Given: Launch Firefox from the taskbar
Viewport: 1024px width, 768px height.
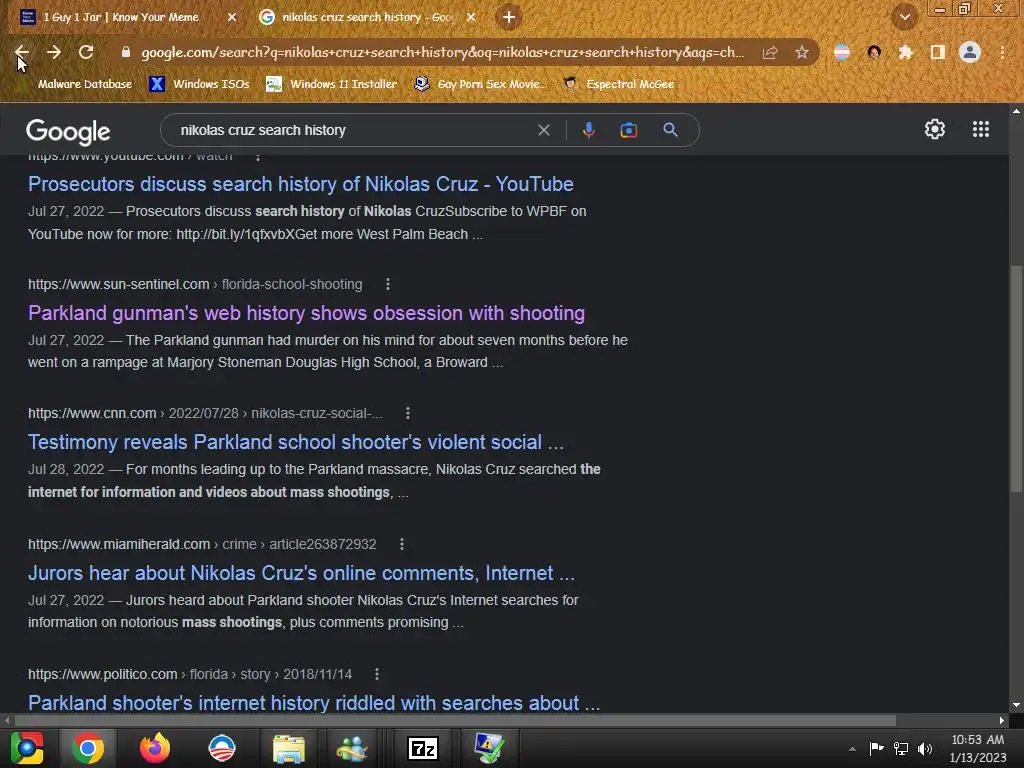Looking at the screenshot, I should (155, 748).
